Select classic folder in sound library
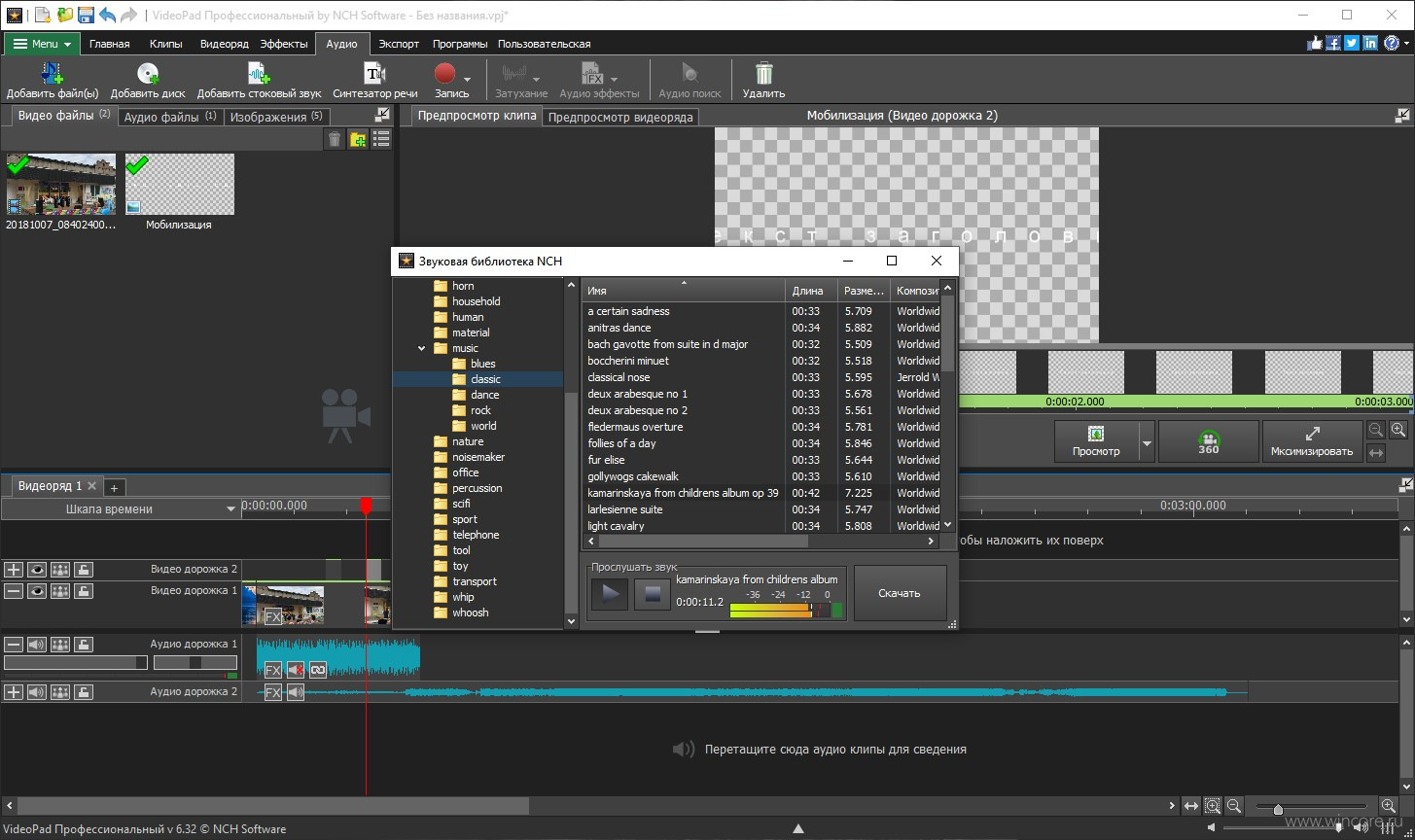The image size is (1415, 840). tap(485, 379)
